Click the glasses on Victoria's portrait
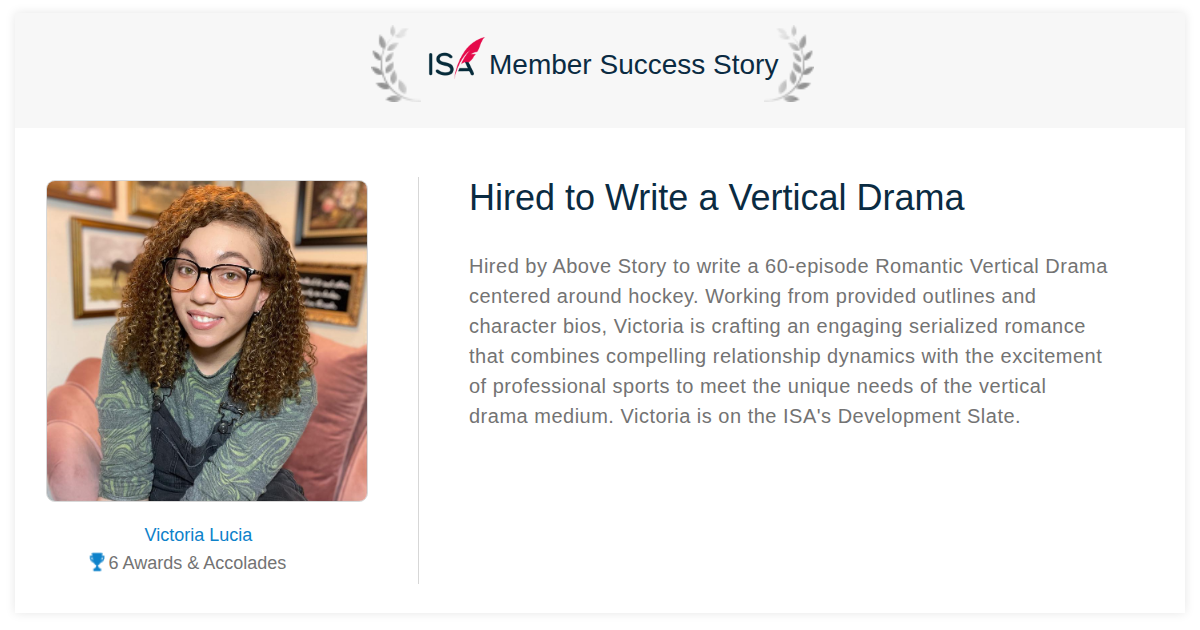1200x630 pixels. point(213,277)
